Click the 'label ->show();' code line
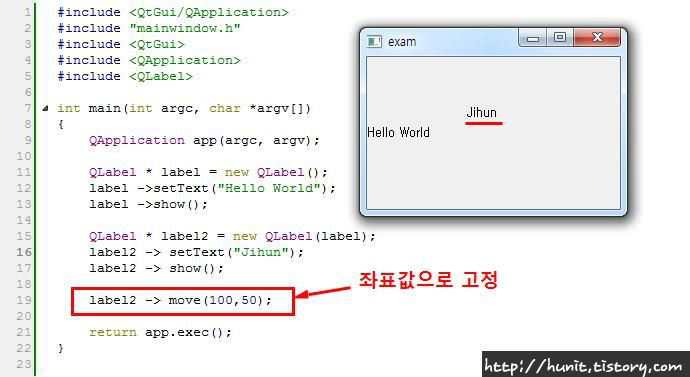This screenshot has width=690, height=377. (148, 204)
